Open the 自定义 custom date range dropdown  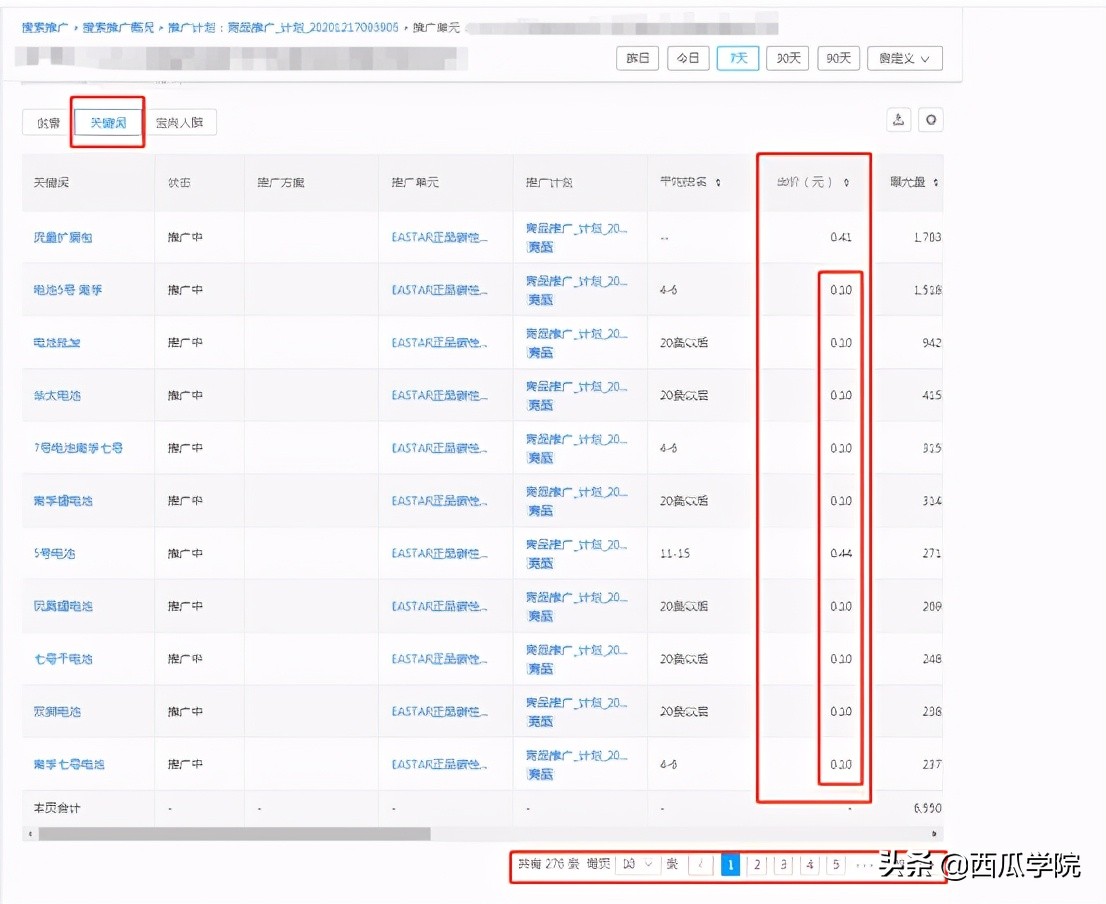904,59
